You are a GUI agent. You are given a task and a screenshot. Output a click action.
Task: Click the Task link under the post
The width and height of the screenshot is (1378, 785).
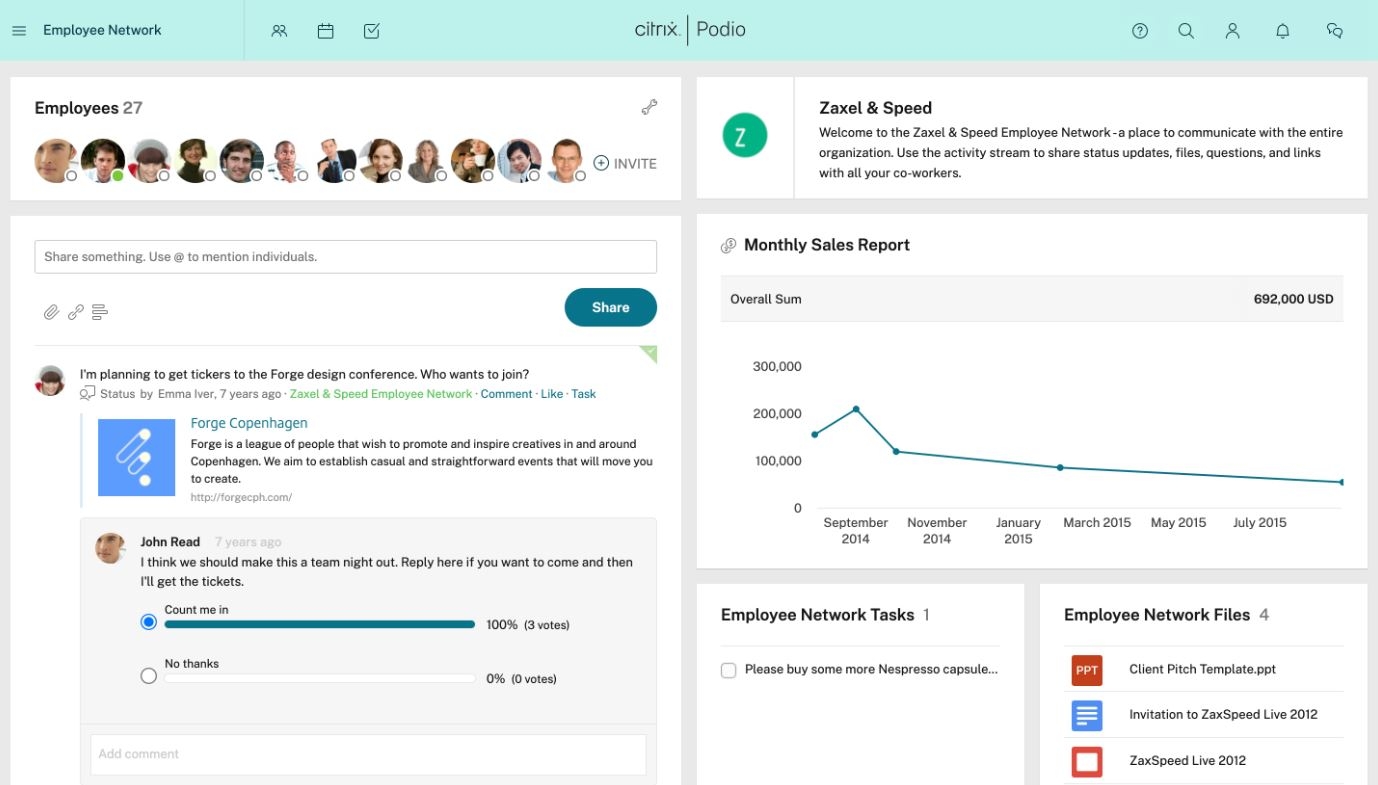[x=584, y=394]
